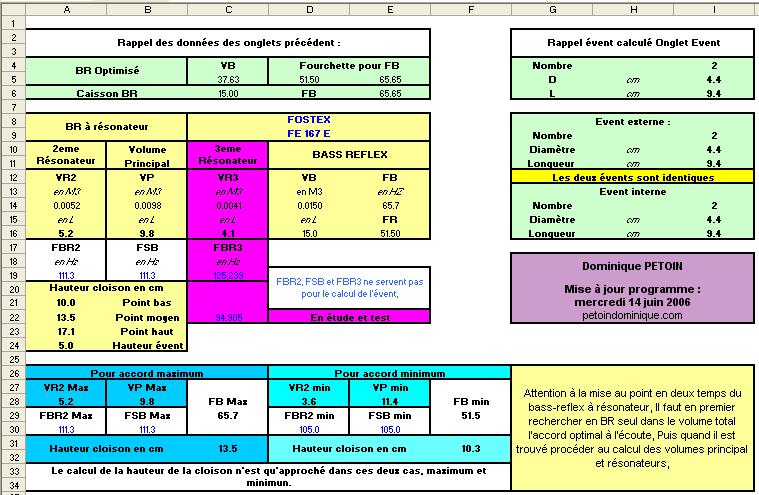Select row 1 header
The height and width of the screenshot is (495, 759).
[x=13, y=23]
